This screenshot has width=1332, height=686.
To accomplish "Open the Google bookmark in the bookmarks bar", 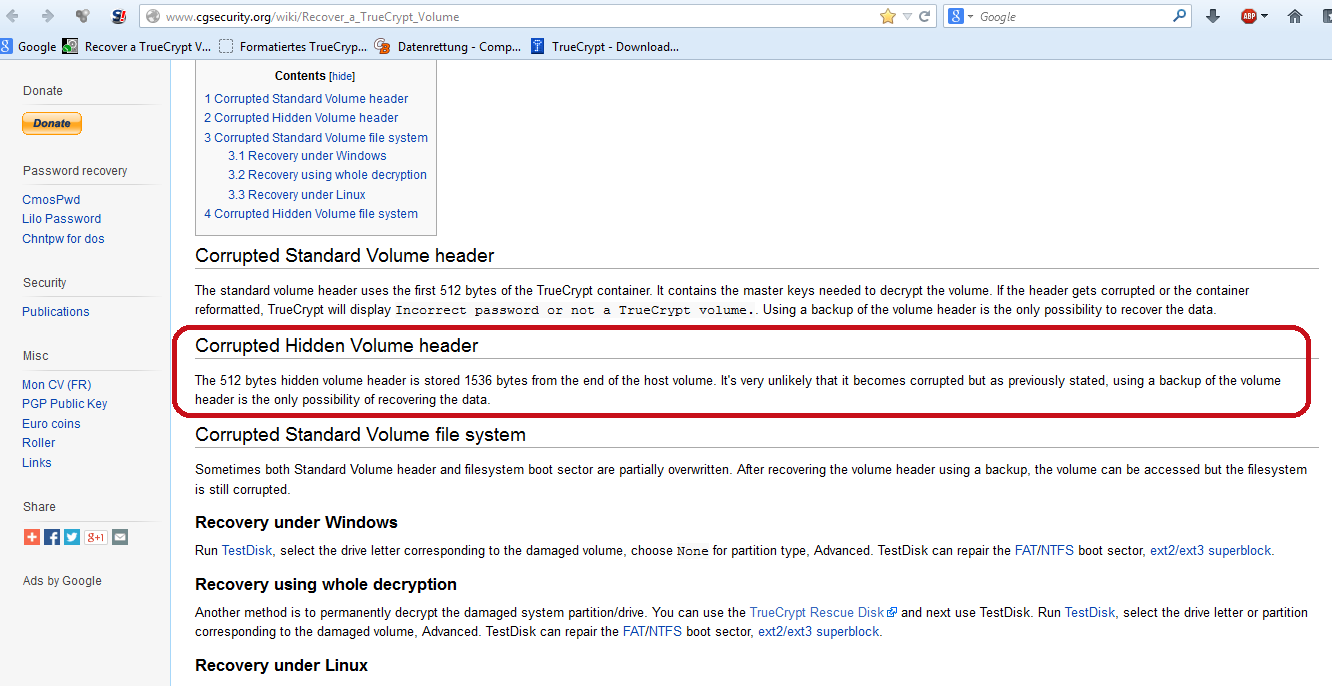I will (29, 47).
